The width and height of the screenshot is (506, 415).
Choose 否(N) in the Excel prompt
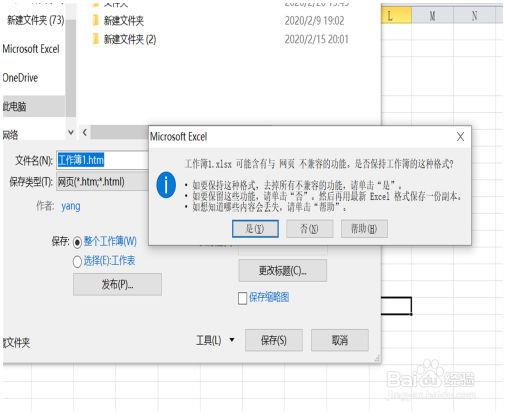click(x=309, y=229)
